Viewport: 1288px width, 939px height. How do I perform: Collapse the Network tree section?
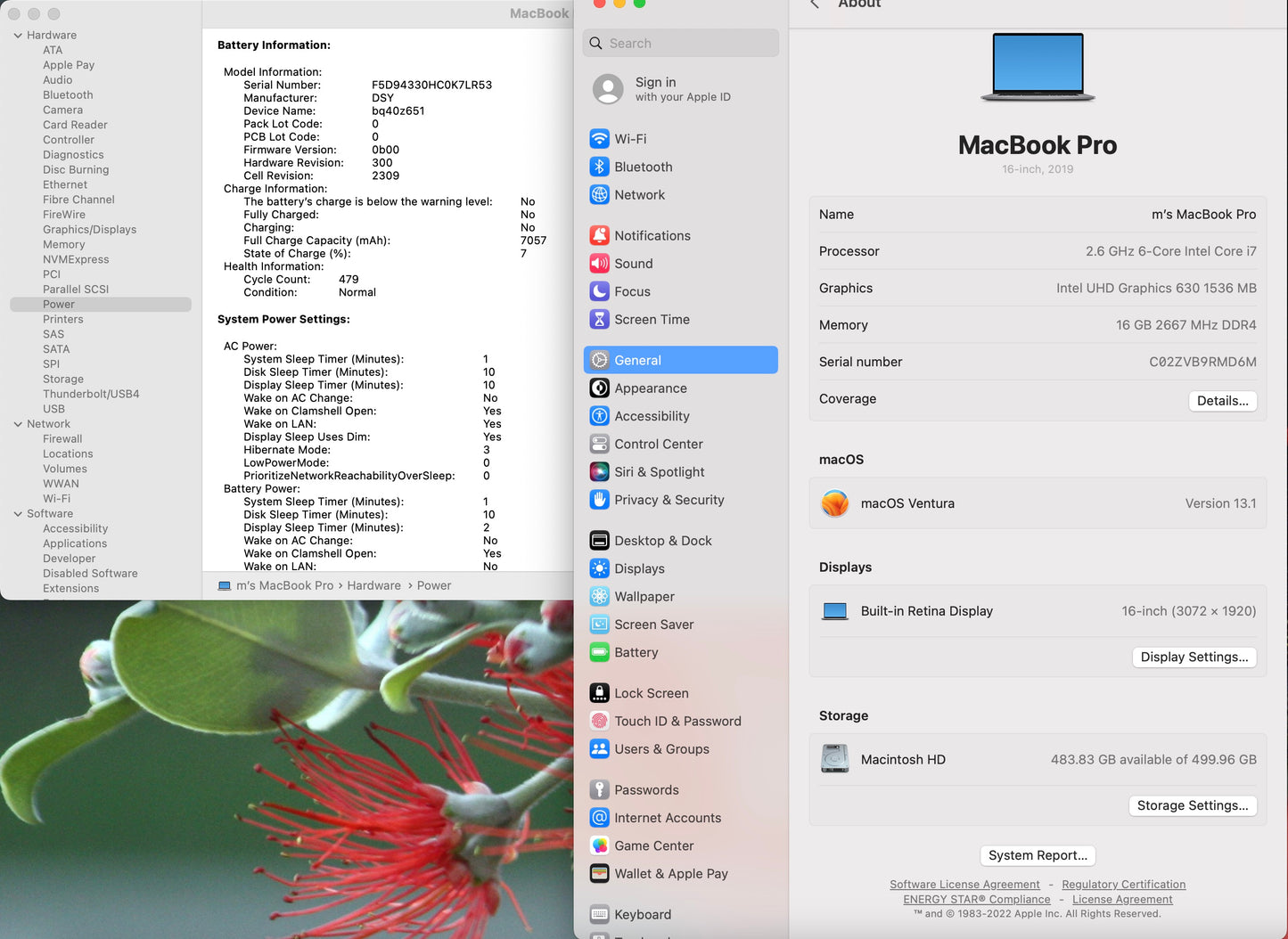(18, 423)
